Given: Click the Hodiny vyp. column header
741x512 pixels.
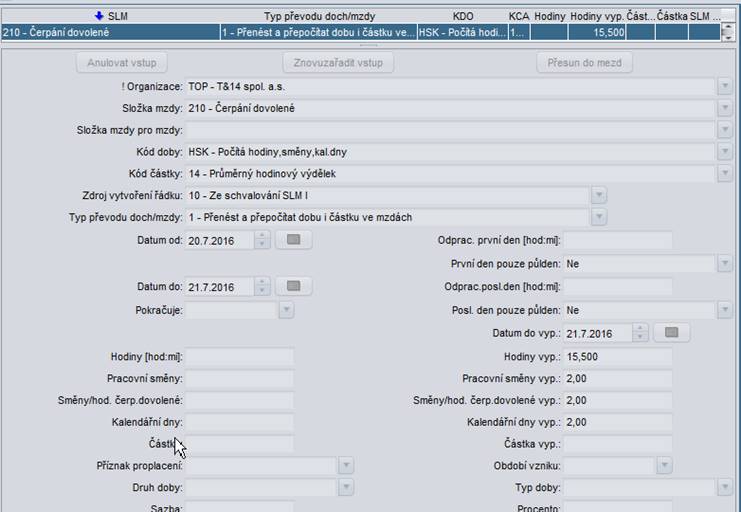Looking at the screenshot, I should click(596, 17).
